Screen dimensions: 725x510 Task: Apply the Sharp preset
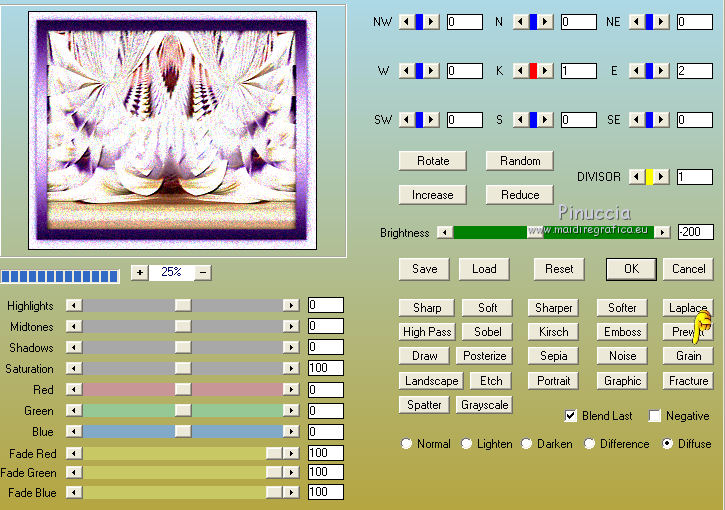point(427,308)
